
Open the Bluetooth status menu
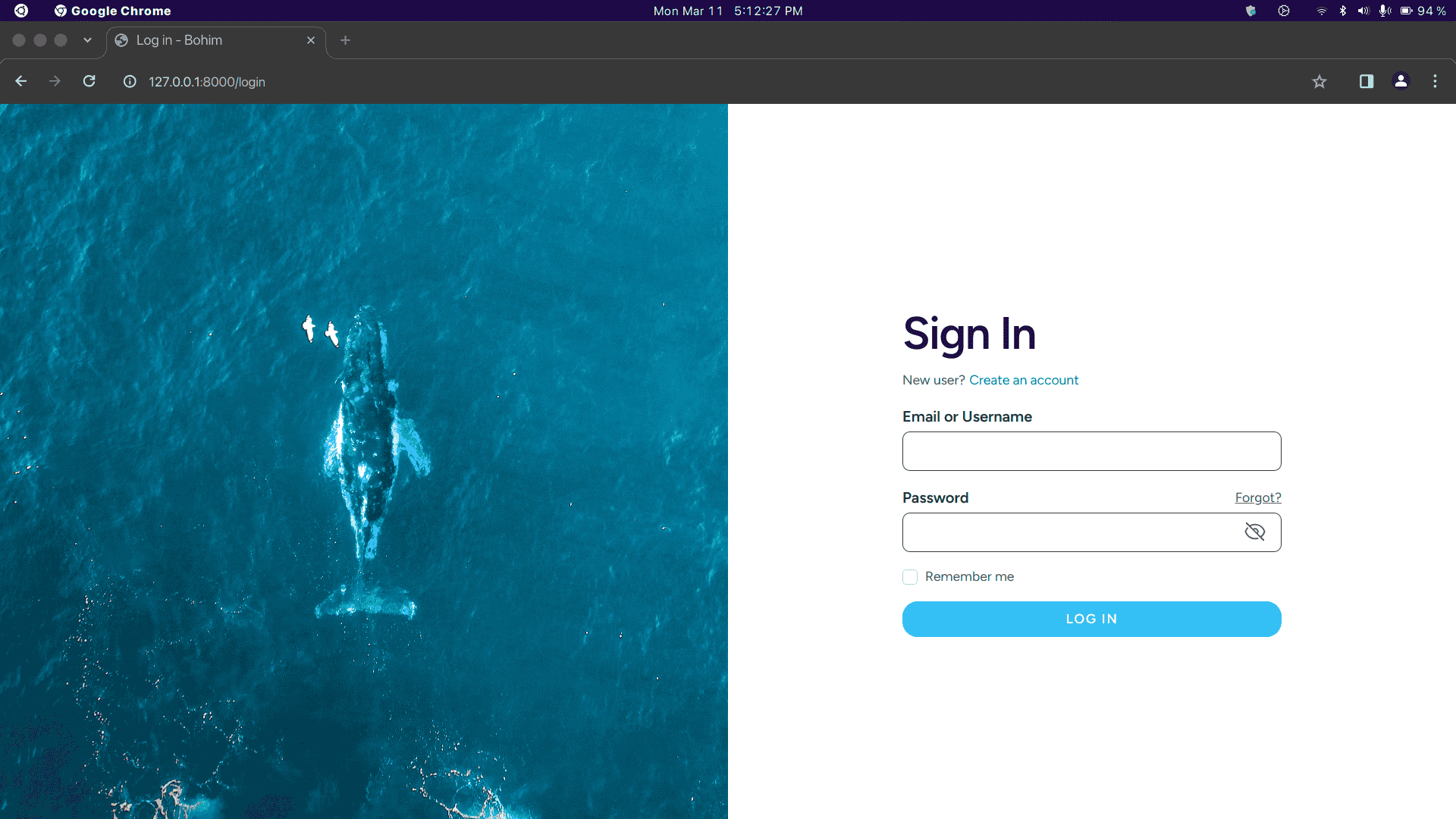1343,11
